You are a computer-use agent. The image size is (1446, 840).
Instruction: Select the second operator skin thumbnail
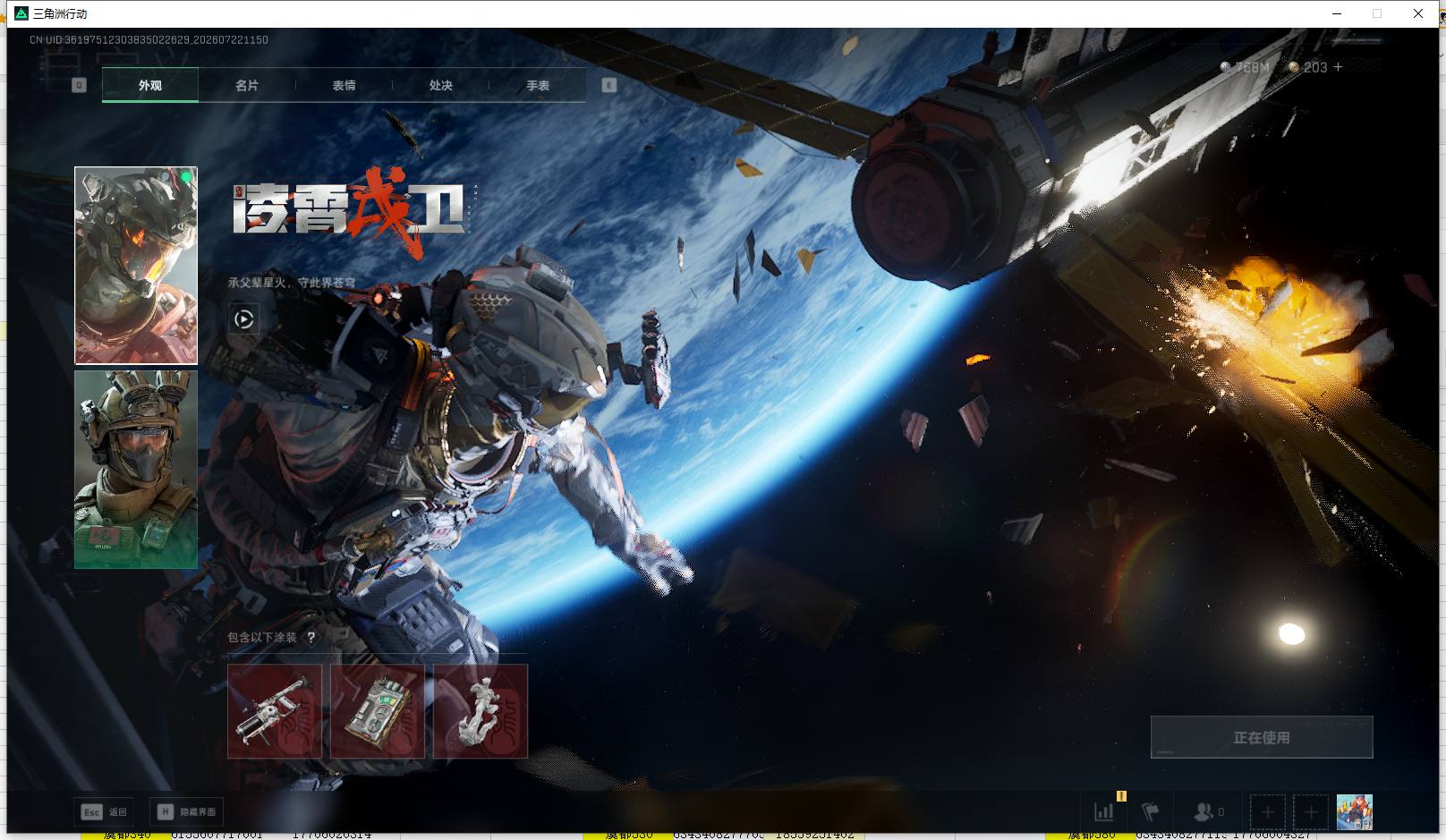coord(136,470)
